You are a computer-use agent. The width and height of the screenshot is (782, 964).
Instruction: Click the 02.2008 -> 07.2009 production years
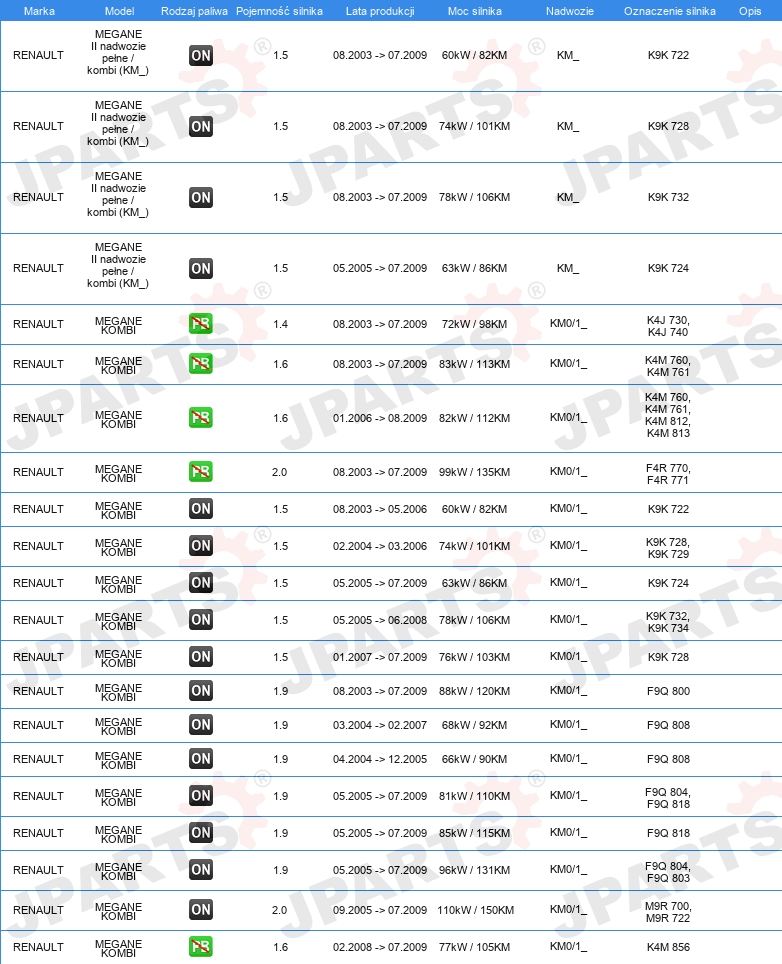click(380, 947)
